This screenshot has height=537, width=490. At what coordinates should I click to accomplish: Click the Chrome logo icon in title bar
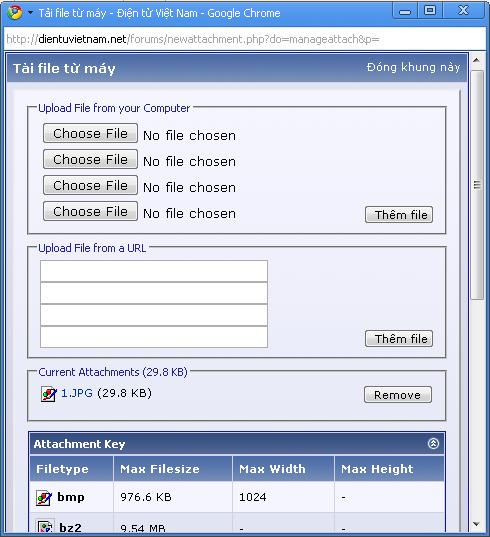click(x=15, y=12)
